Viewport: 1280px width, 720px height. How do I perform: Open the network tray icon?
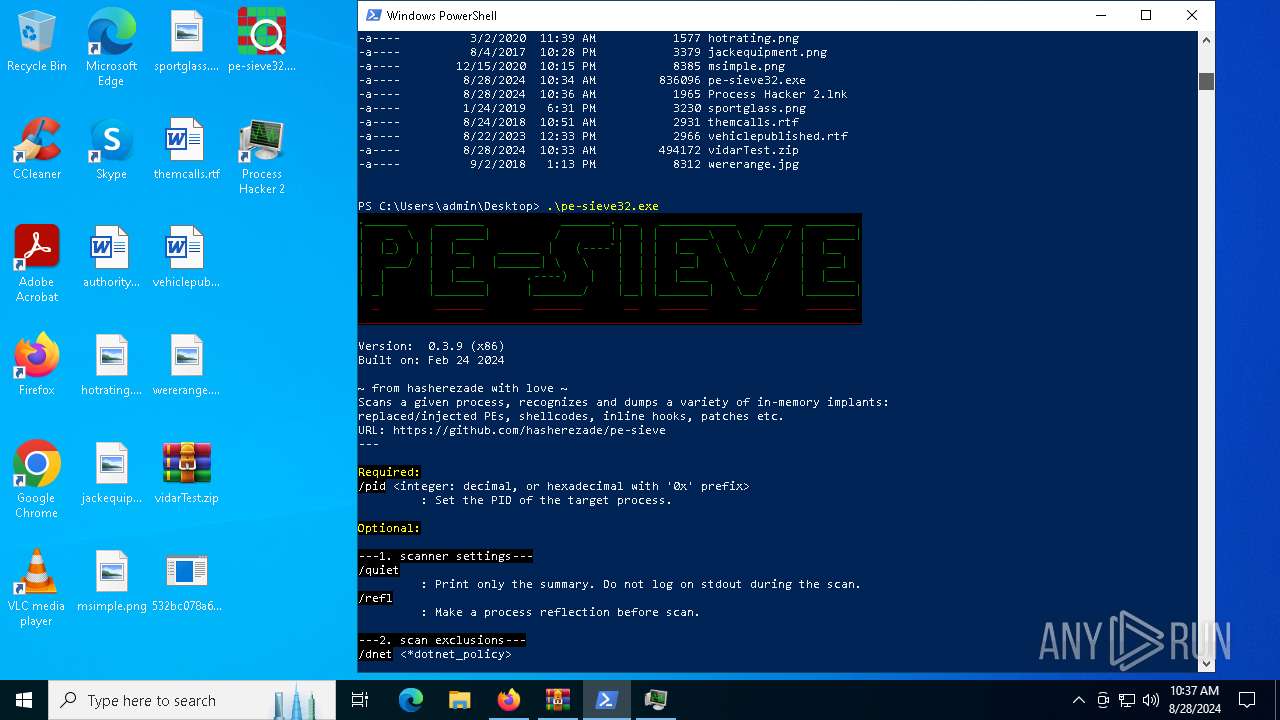(x=1127, y=700)
